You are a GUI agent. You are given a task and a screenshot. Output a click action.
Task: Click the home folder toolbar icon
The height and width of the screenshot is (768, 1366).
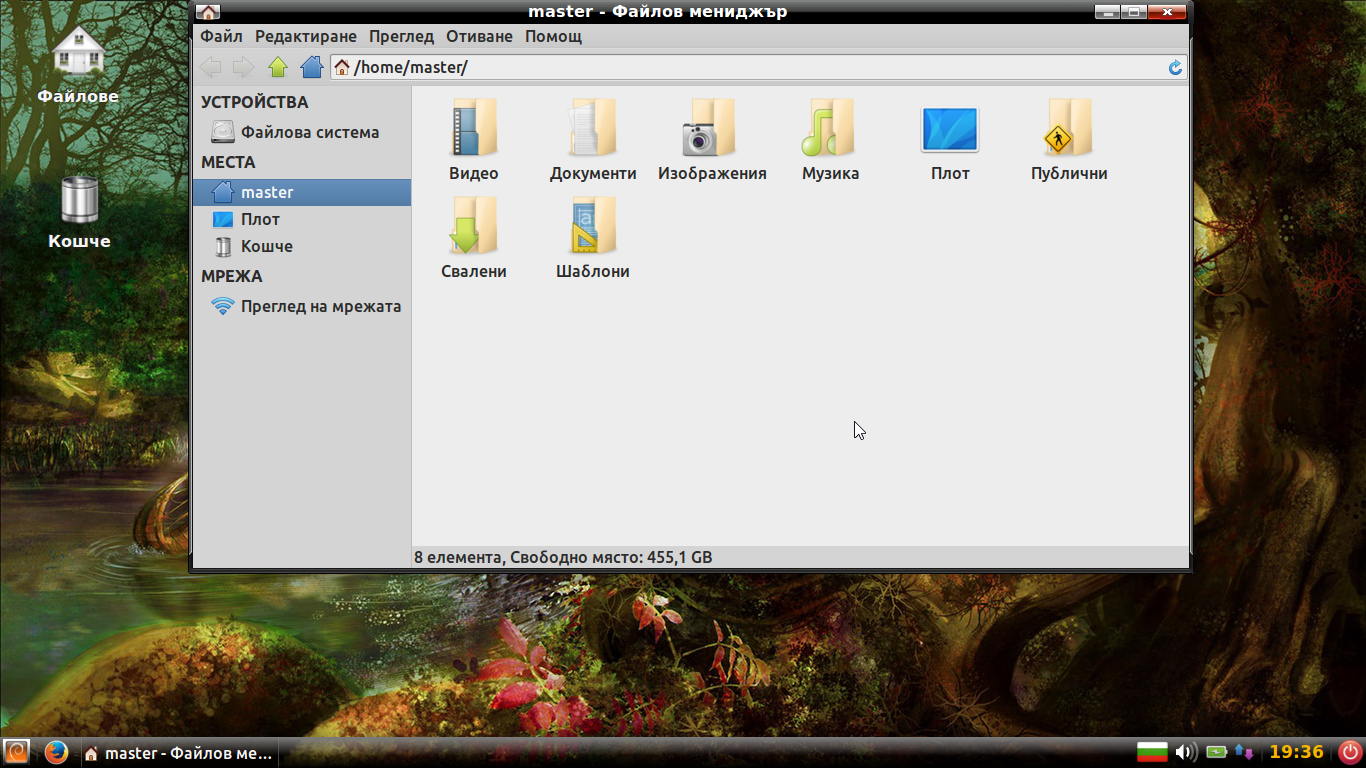click(x=311, y=67)
